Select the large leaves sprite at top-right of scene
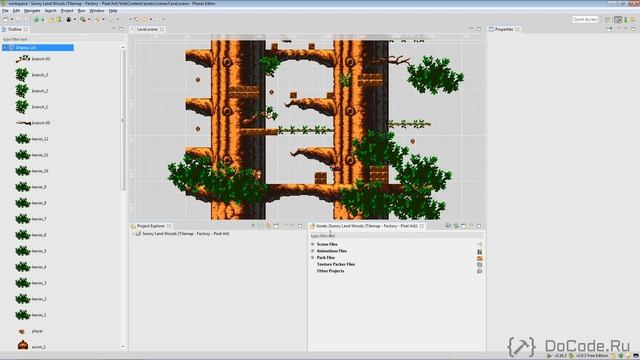640x360 pixels. pyautogui.click(x=435, y=75)
